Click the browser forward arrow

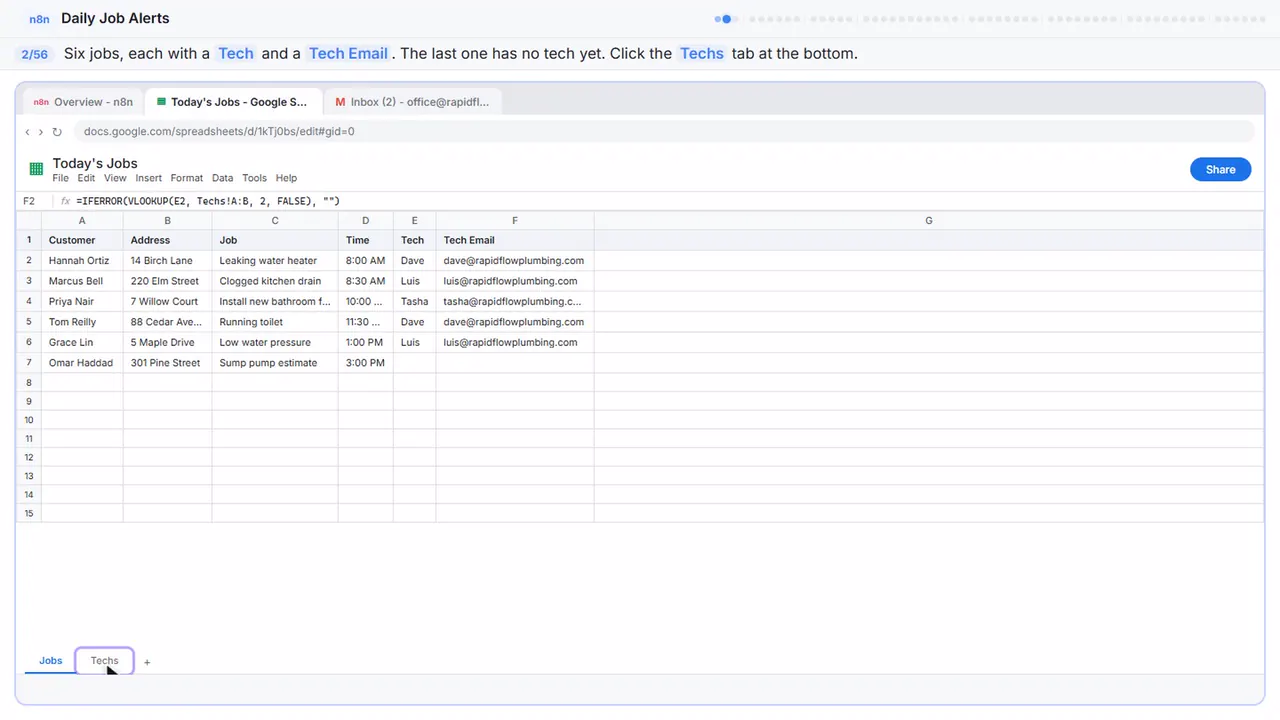(x=41, y=131)
